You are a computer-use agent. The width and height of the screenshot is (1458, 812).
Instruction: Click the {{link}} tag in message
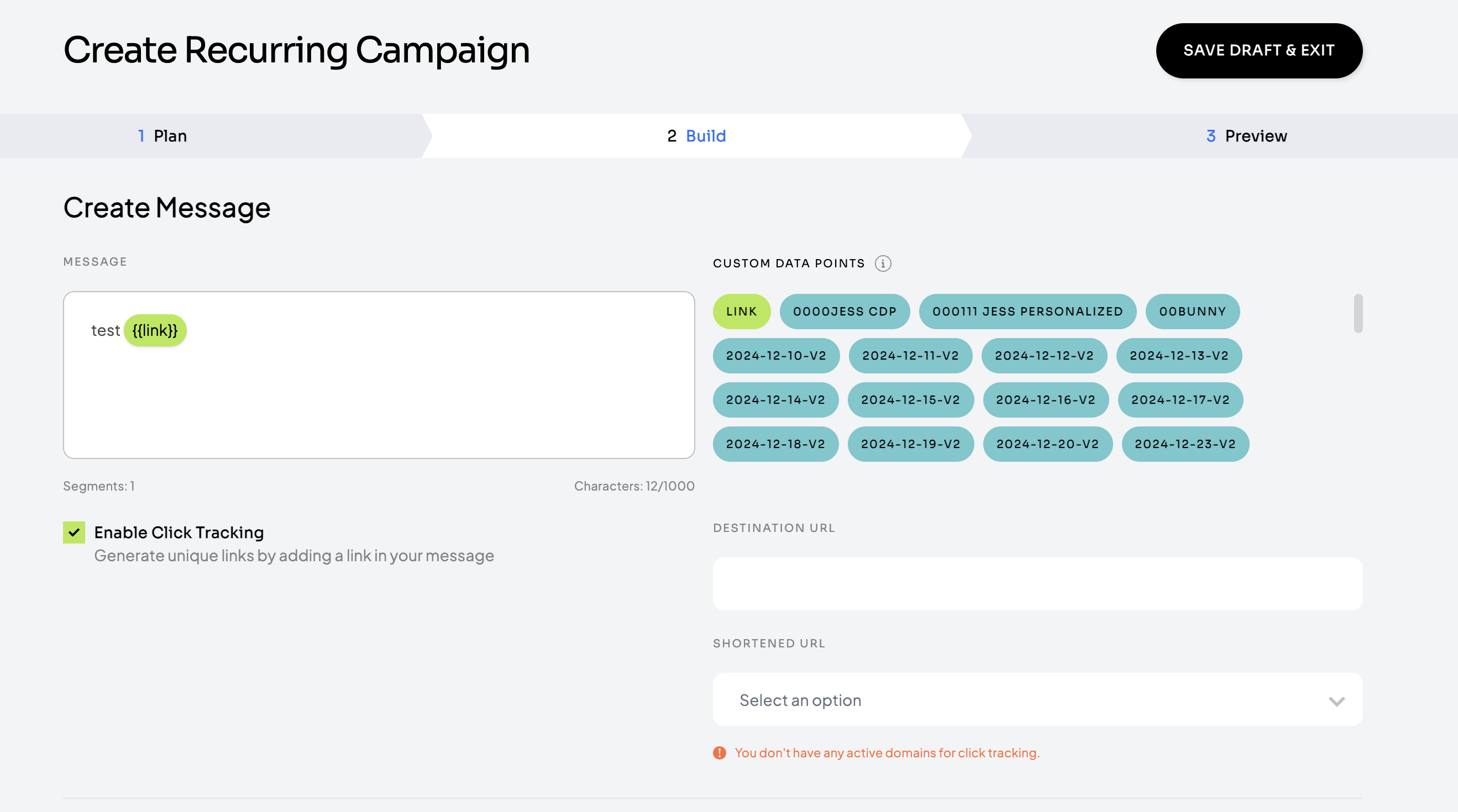pyautogui.click(x=155, y=330)
